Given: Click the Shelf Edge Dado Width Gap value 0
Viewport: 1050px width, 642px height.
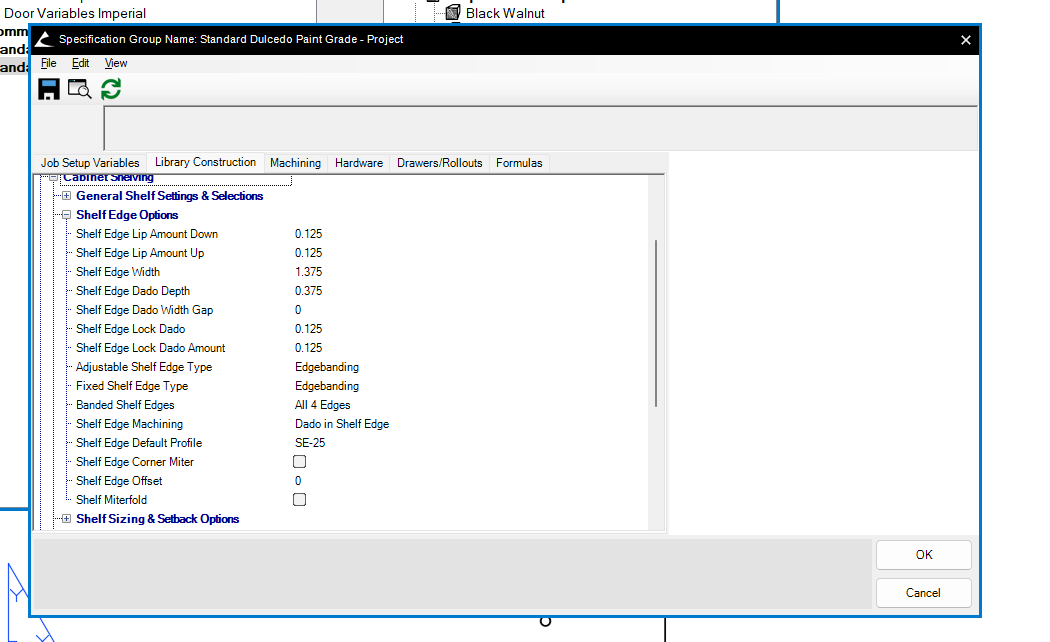Looking at the screenshot, I should (x=298, y=310).
